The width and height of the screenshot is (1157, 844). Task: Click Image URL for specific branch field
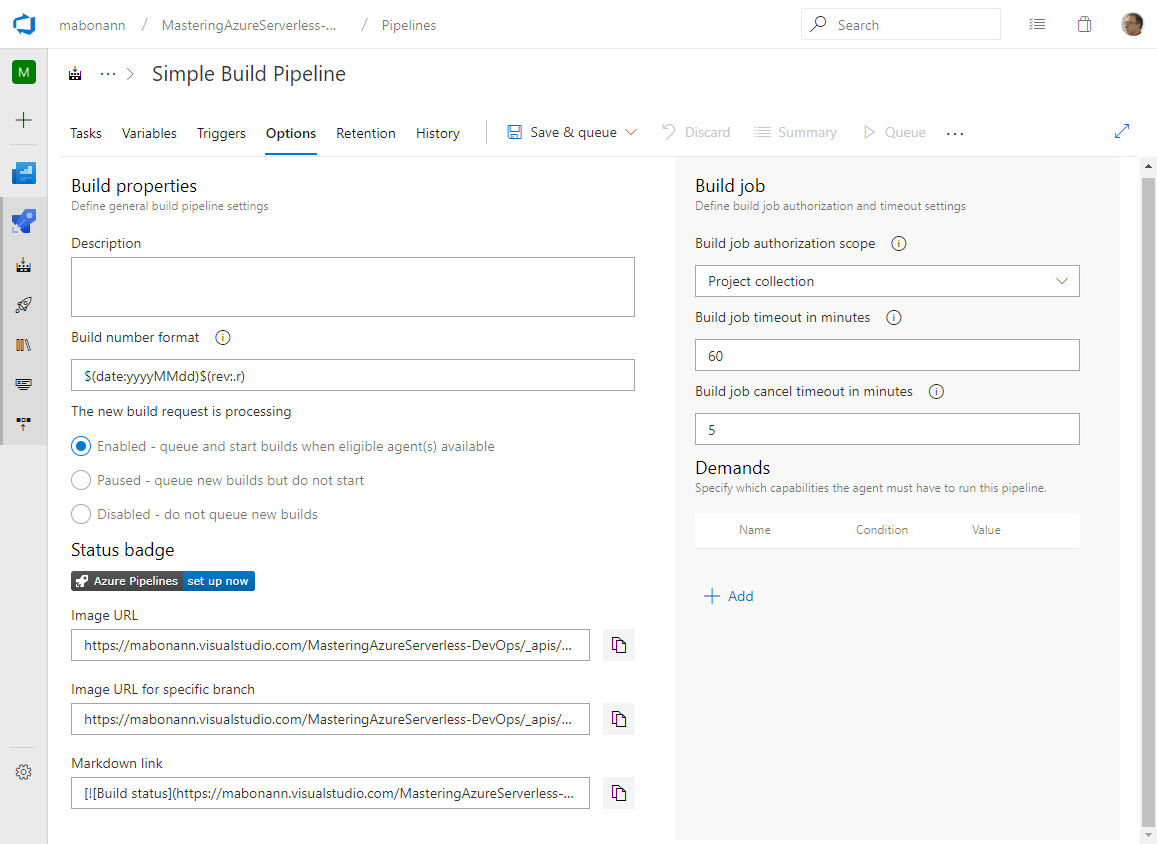point(330,719)
